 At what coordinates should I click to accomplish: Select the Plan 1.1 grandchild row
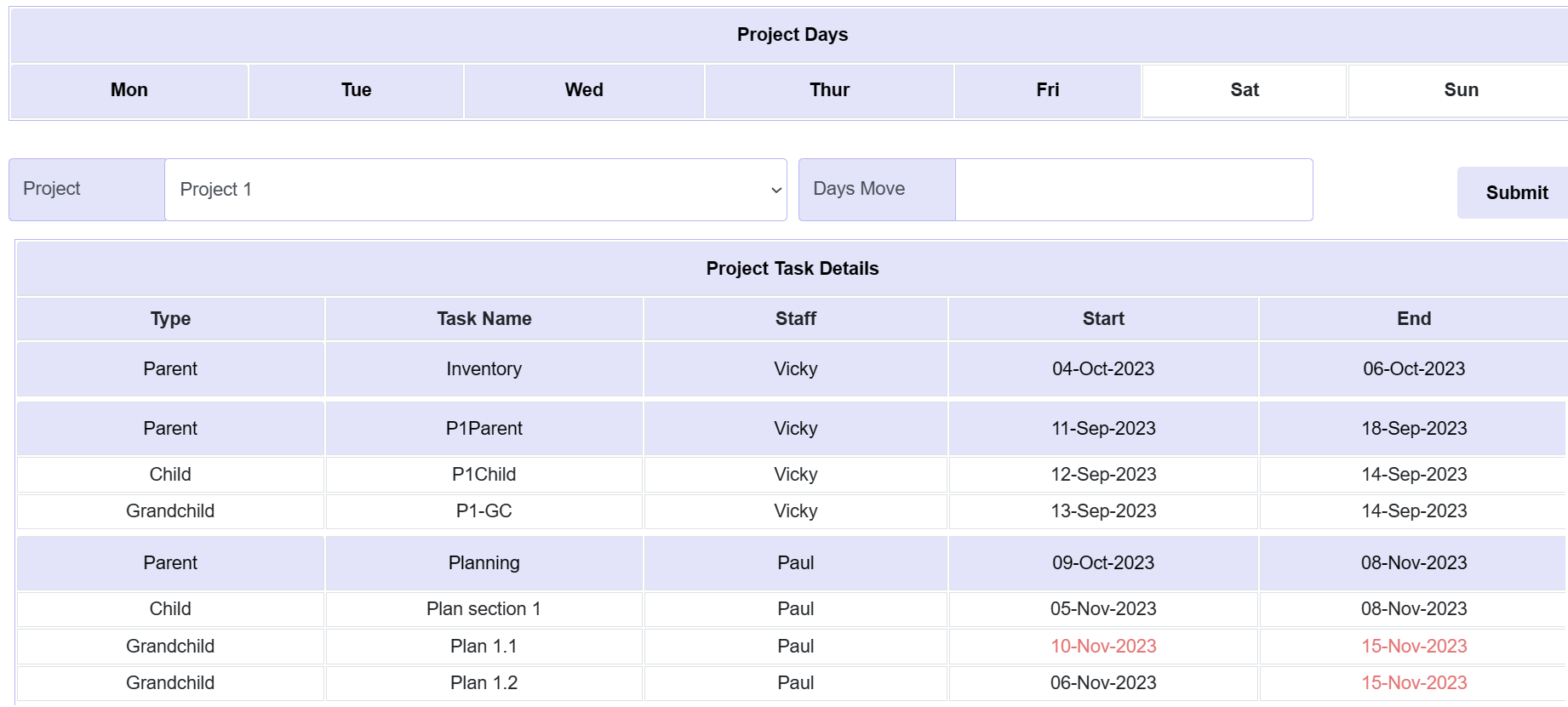(x=484, y=646)
